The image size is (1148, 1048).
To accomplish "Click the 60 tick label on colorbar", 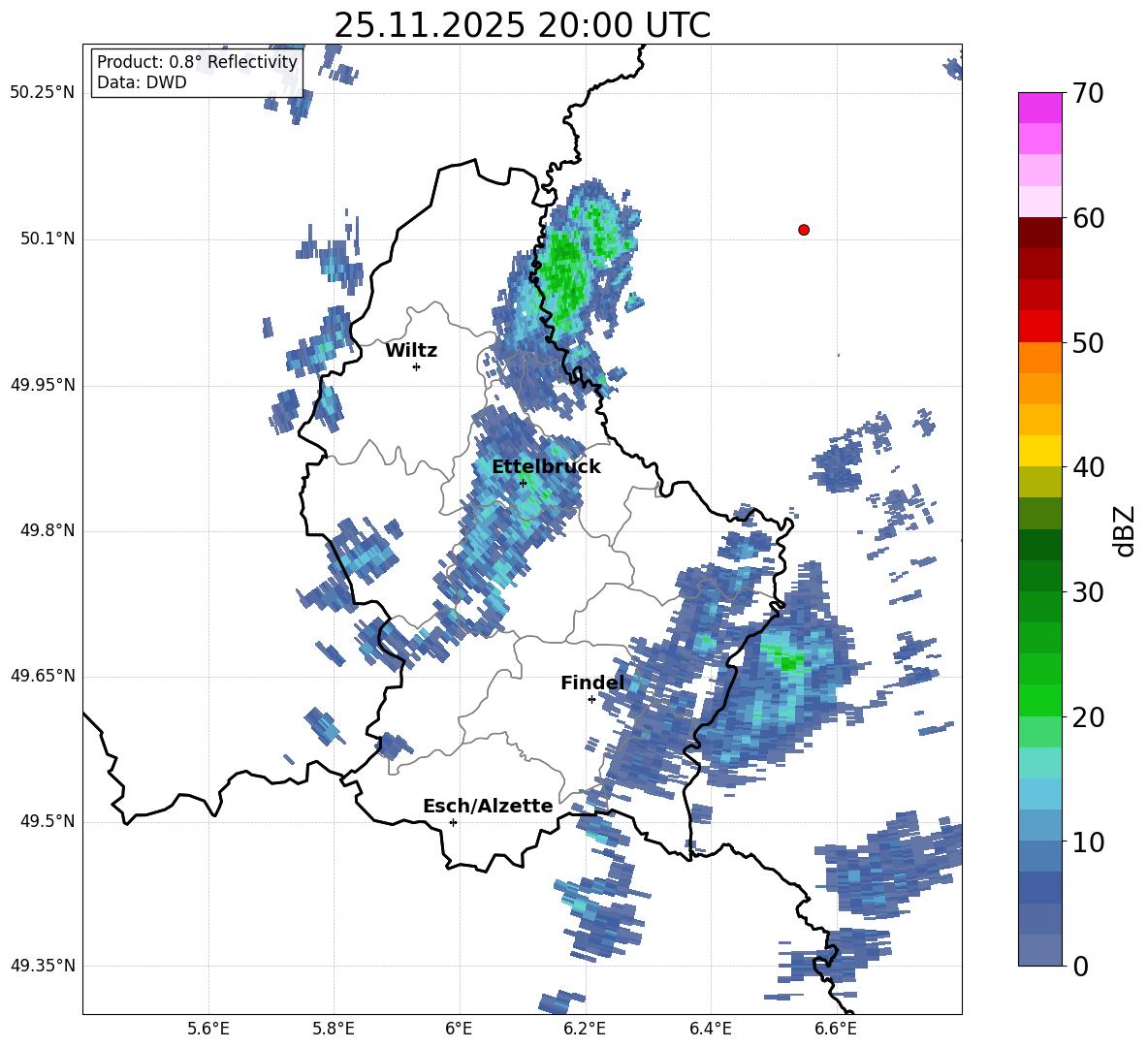I will pyautogui.click(x=1089, y=218).
